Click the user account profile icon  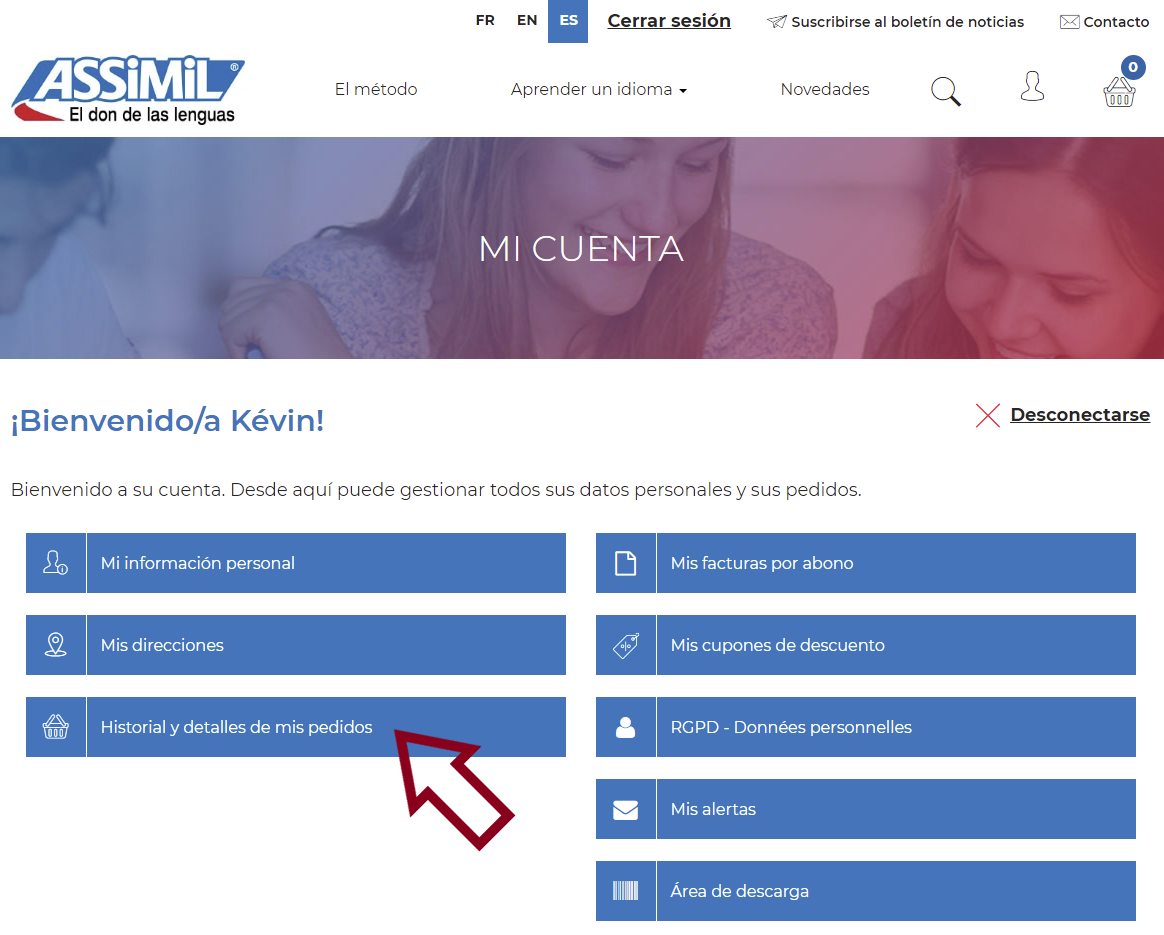(x=1032, y=87)
